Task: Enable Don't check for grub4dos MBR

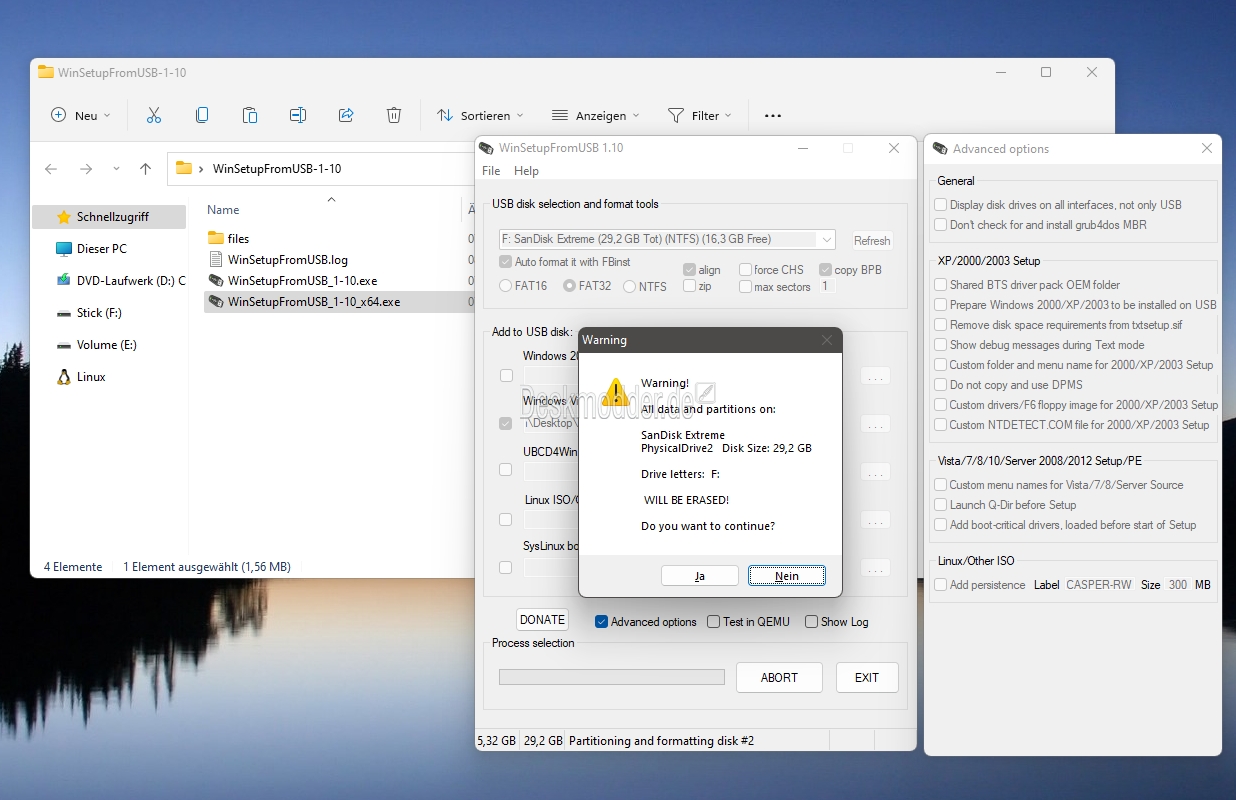Action: (x=940, y=225)
